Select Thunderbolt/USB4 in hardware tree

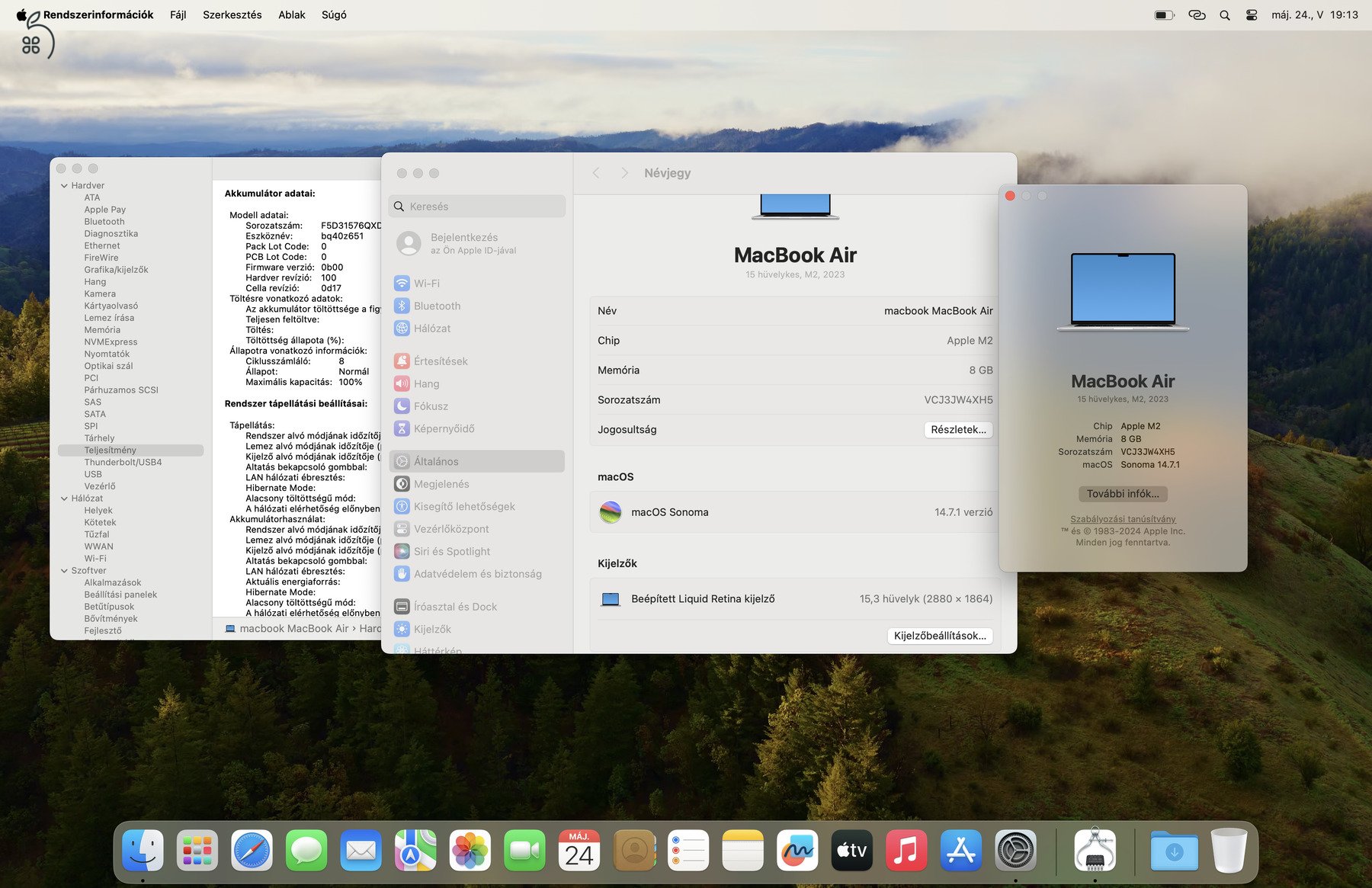click(123, 463)
